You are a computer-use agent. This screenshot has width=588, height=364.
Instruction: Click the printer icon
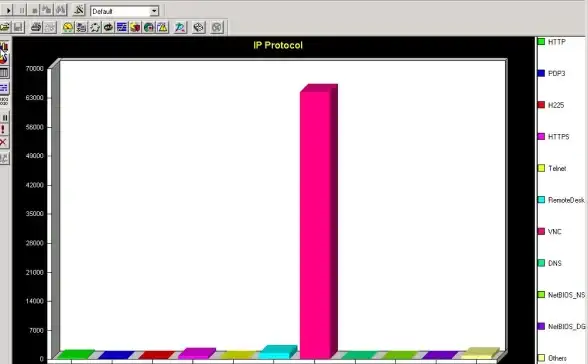[36, 27]
